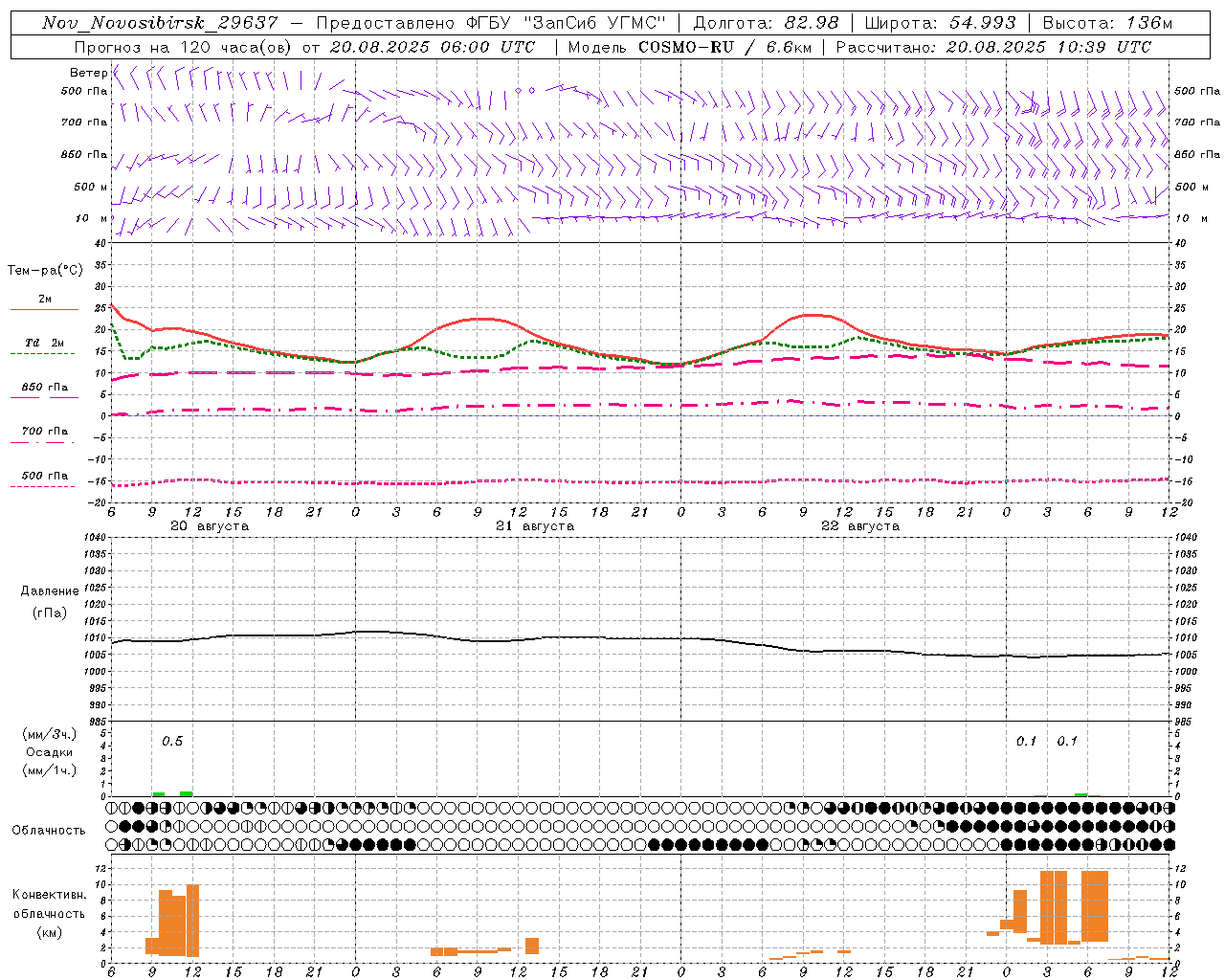Select the Тем-ра(°C) temperature axis label
Screen dimensions: 1225x980
click(45, 271)
